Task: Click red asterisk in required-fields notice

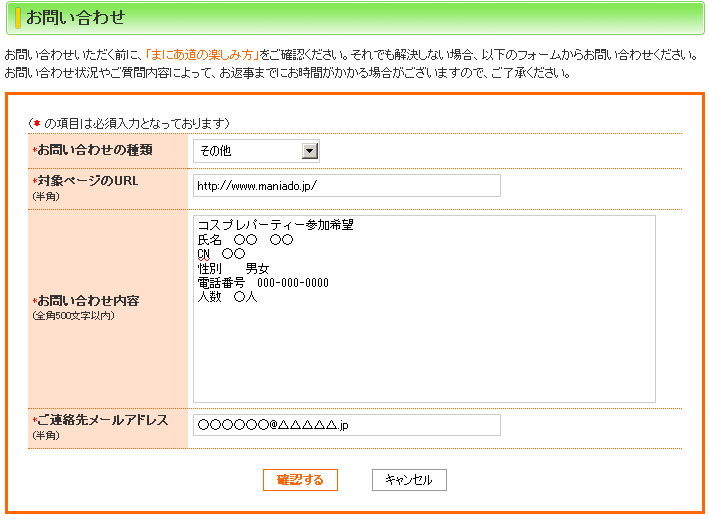Action: (x=36, y=123)
